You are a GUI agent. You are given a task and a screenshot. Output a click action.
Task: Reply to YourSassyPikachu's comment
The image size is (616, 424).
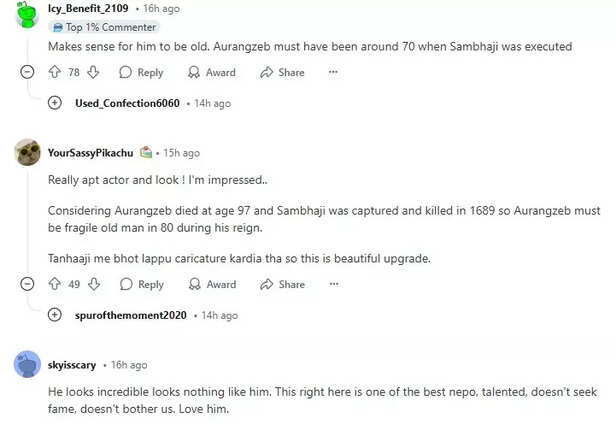(141, 284)
